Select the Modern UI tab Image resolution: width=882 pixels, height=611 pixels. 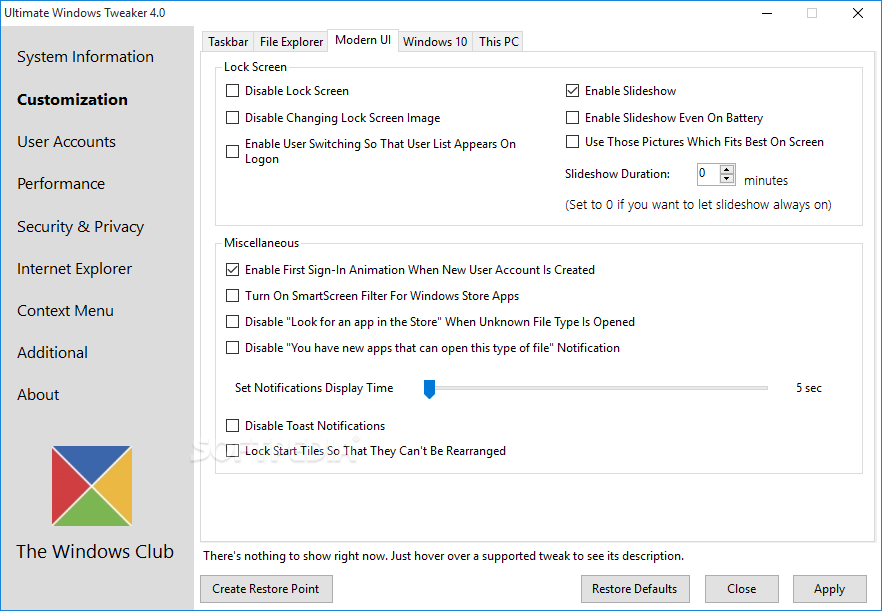point(363,40)
